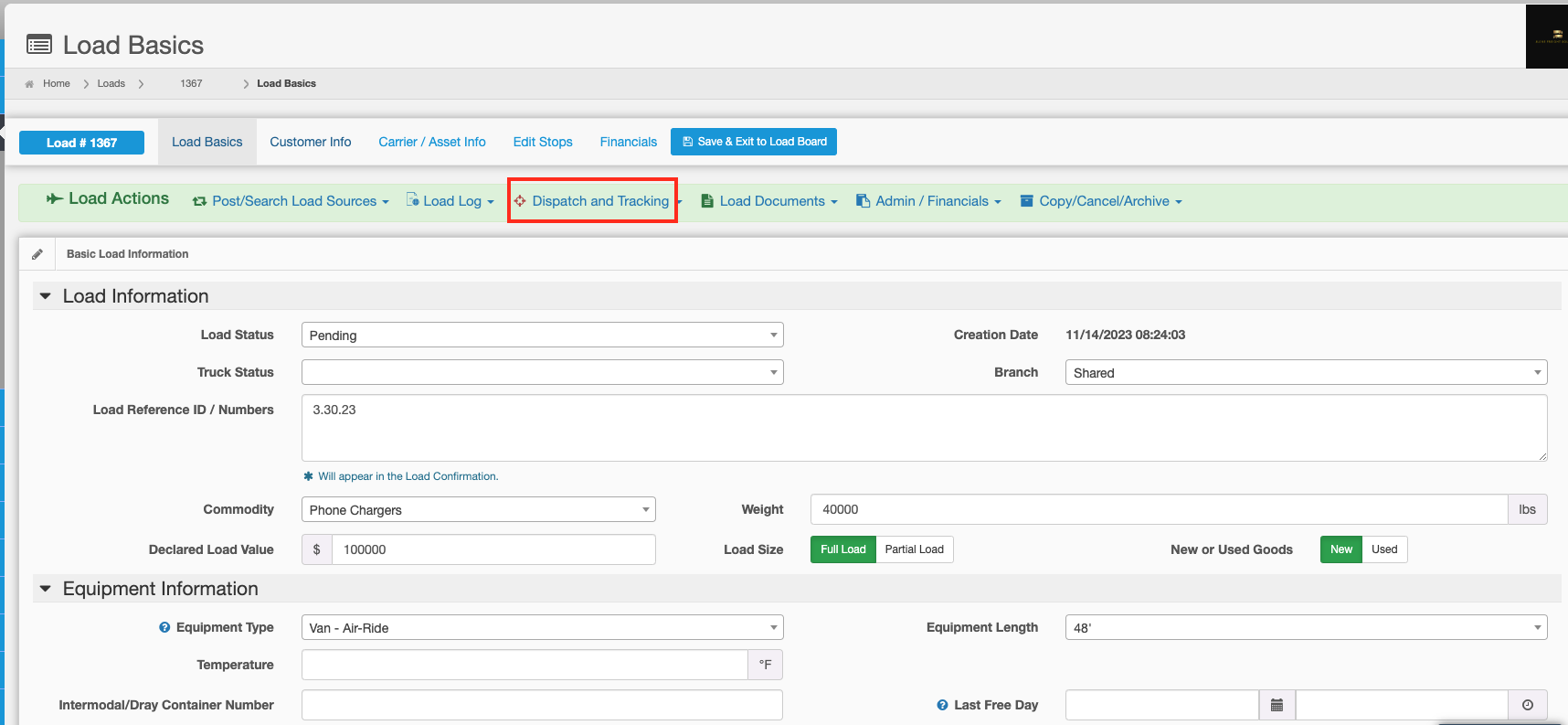Image resolution: width=1568 pixels, height=725 pixels.
Task: Open the Equipment Length dropdown
Action: coord(1305,628)
